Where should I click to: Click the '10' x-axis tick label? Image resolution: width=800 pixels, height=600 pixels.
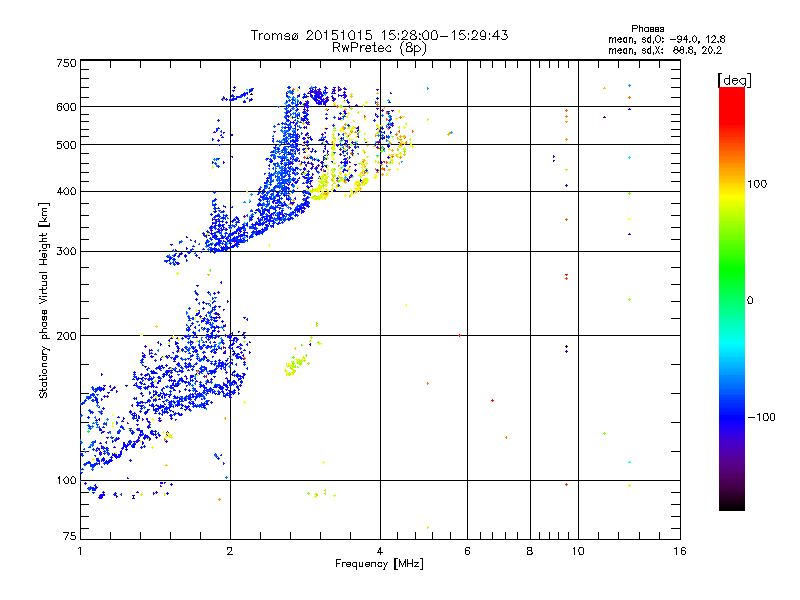pos(578,551)
